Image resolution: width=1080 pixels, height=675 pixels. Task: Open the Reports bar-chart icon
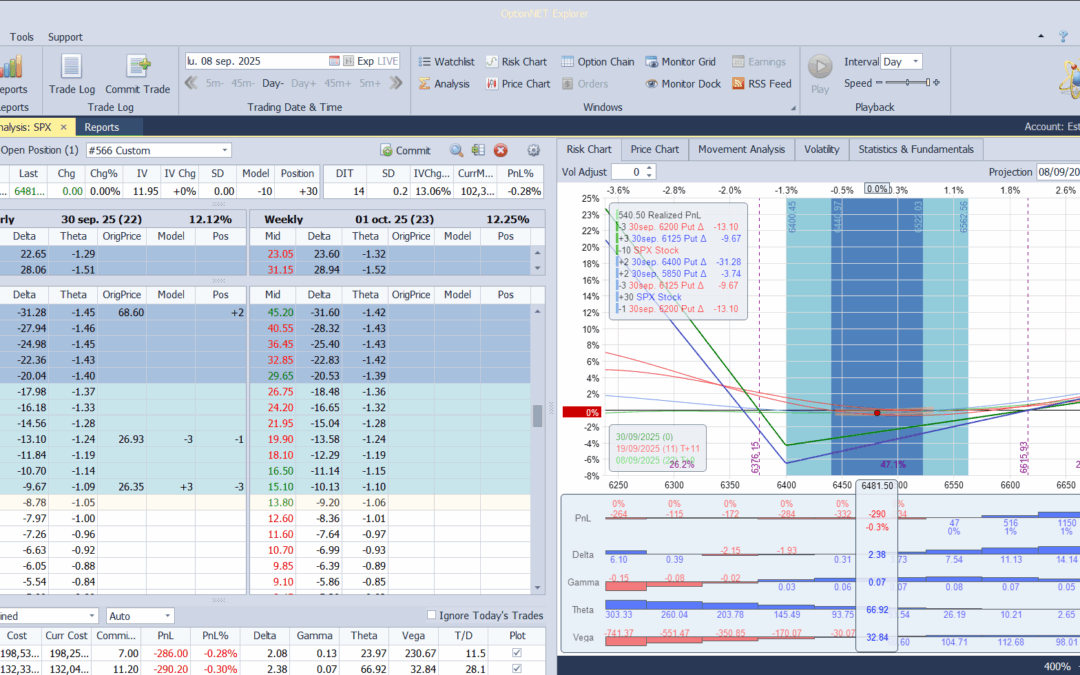pos(11,67)
